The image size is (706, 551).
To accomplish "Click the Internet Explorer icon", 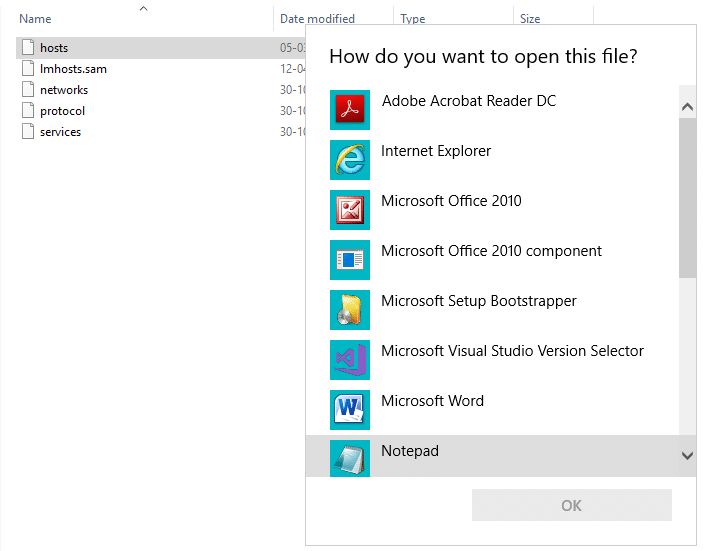I will [x=350, y=160].
